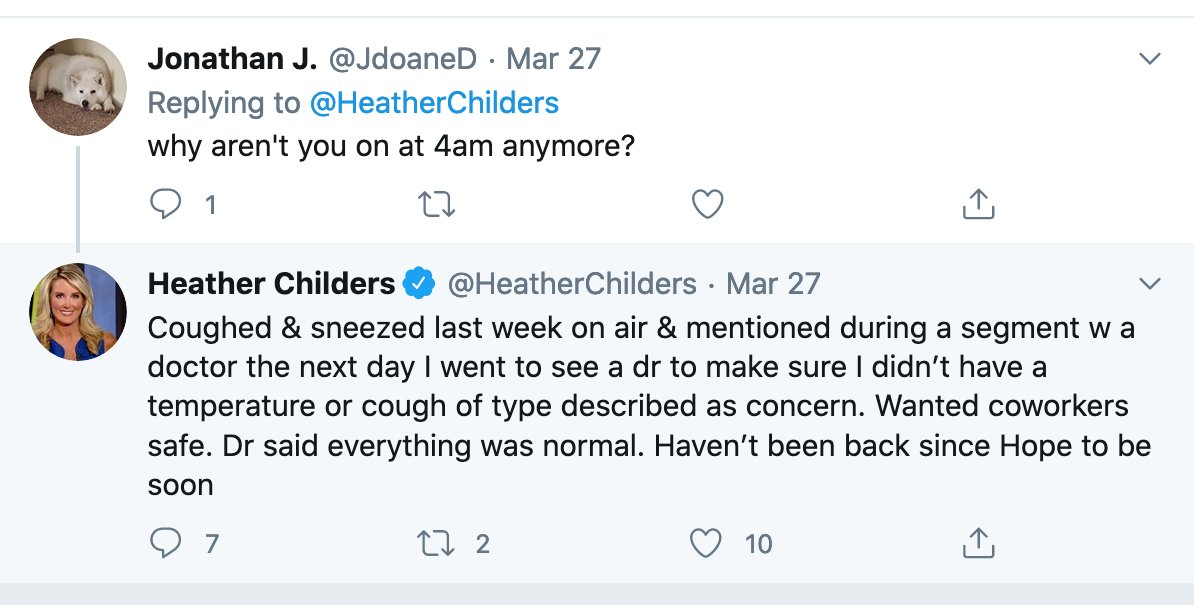
Task: Reply to Heather Childers' tweet
Action: click(x=166, y=543)
